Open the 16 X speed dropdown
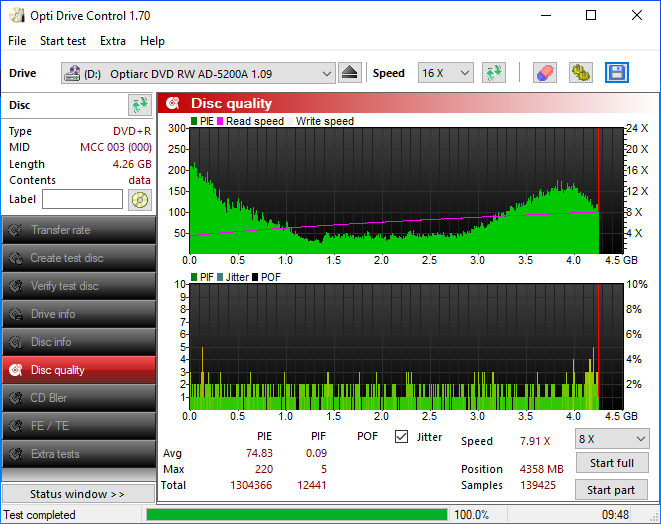Viewport: 661px width, 524px height. 446,73
